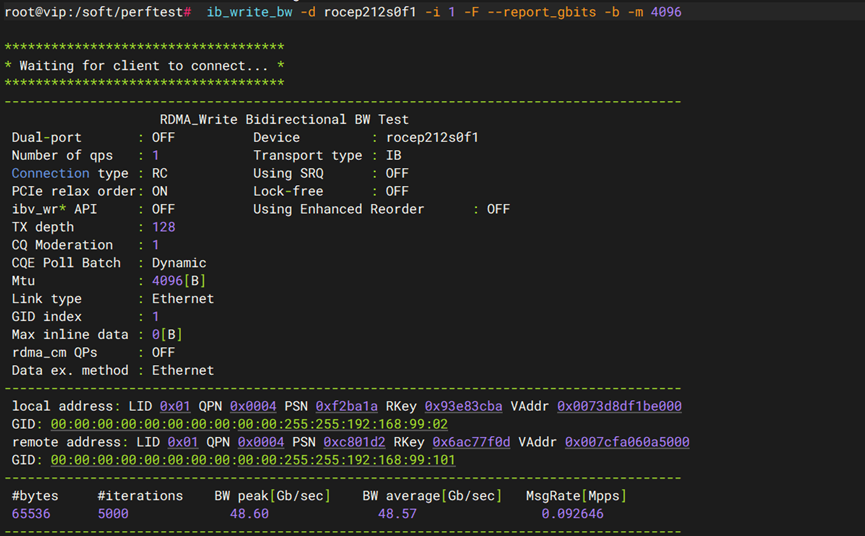Click remote PSN value 0xc801d2
Image resolution: width=865 pixels, height=536 pixels.
(354, 442)
